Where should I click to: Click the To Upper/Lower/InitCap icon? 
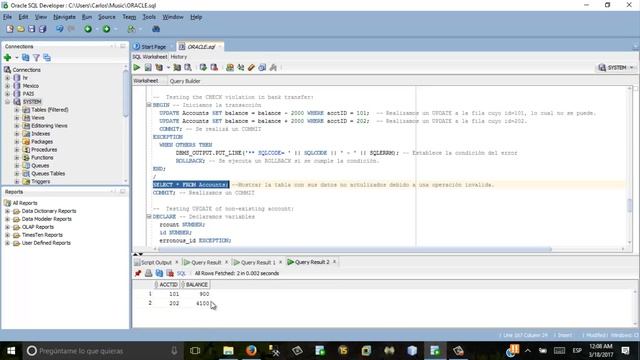tap(240, 68)
